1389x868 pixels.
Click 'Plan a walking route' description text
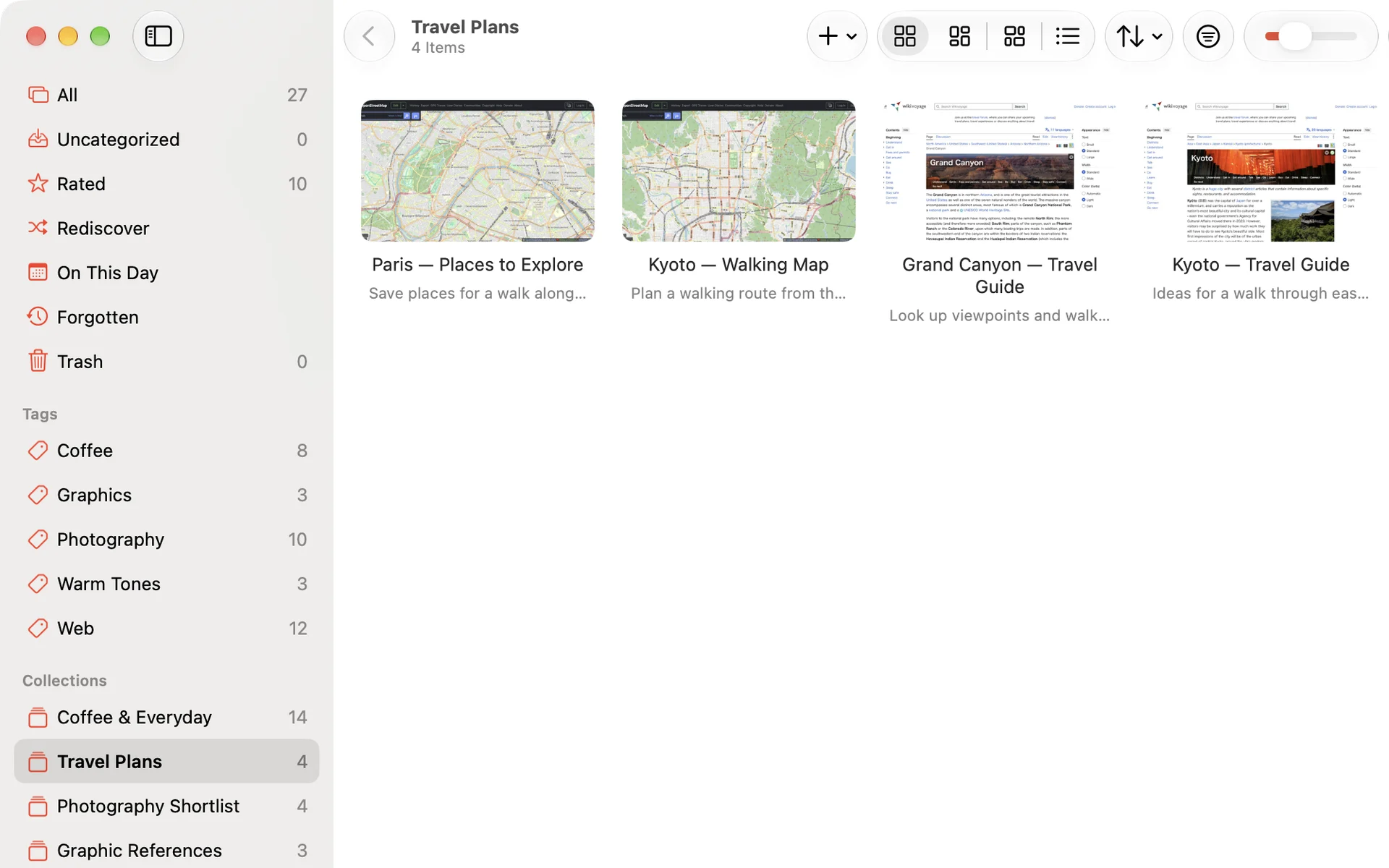tap(739, 293)
